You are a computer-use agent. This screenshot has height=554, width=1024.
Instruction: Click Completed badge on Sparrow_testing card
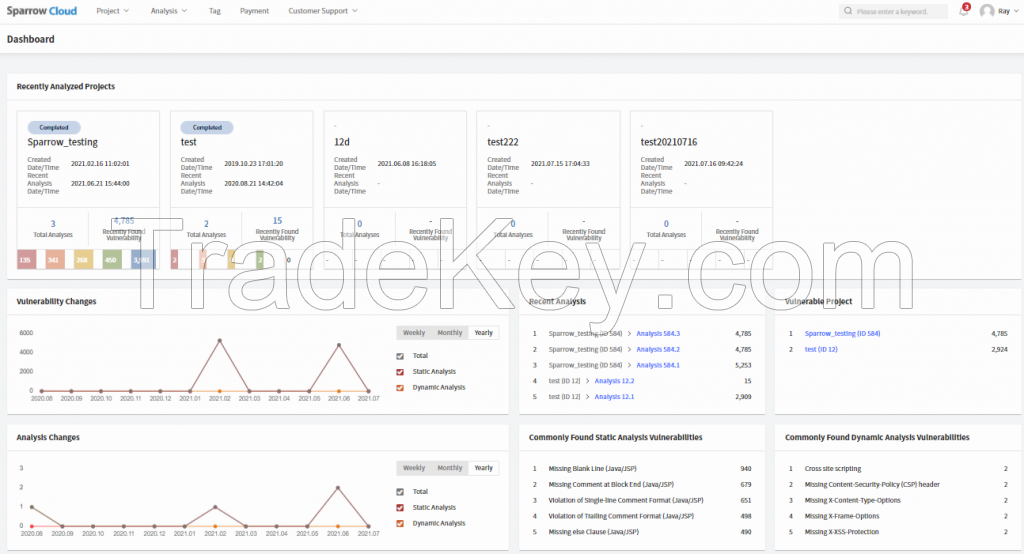(x=54, y=127)
